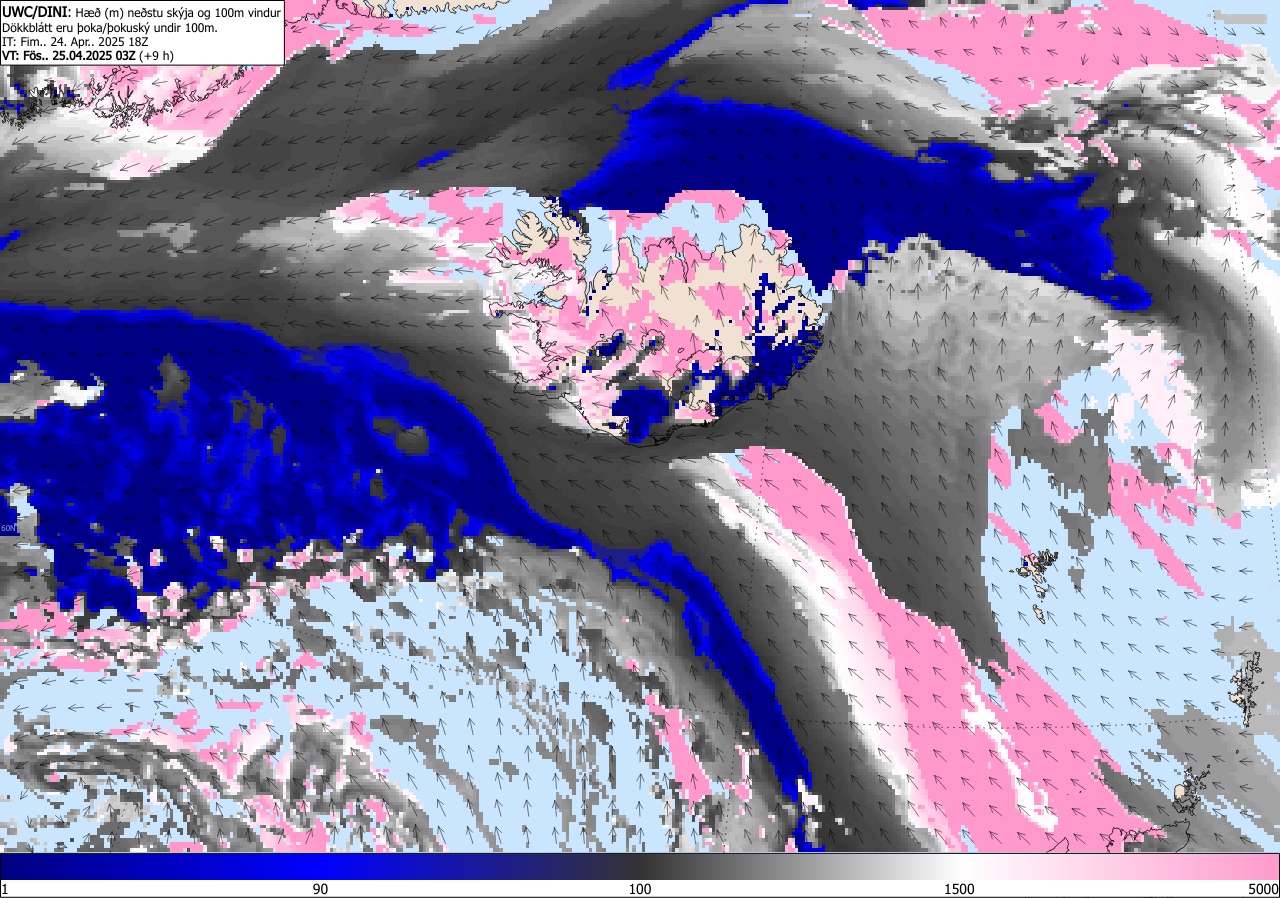Image resolution: width=1280 pixels, height=898 pixels.
Task: Click the '90' label on the color scale
Action: (x=320, y=889)
